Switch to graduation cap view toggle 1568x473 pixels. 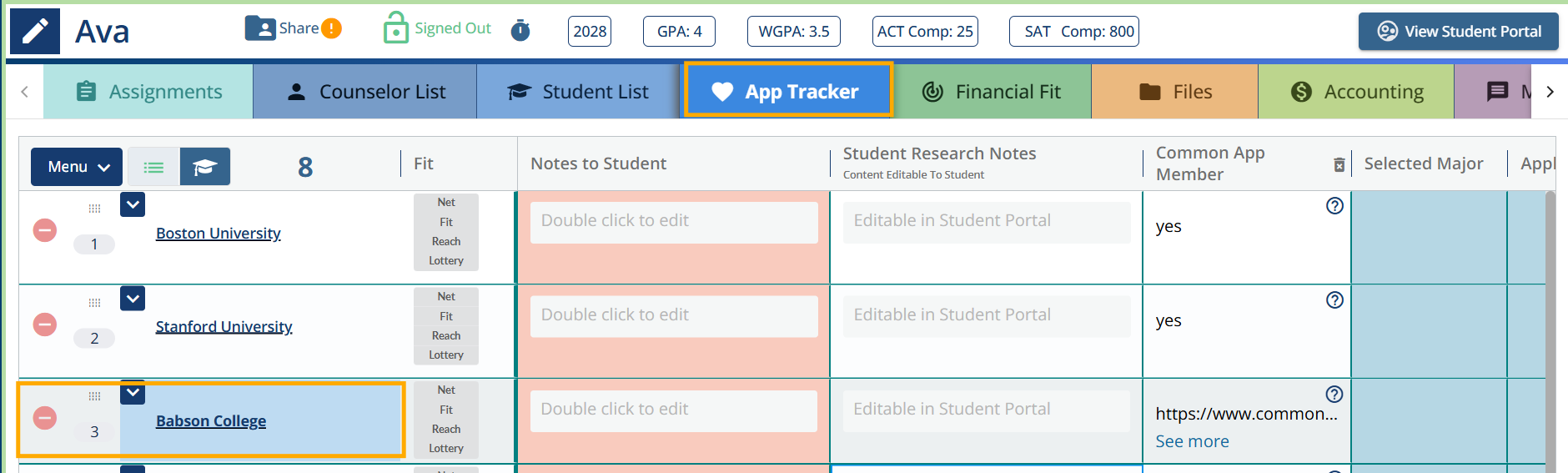pos(205,167)
